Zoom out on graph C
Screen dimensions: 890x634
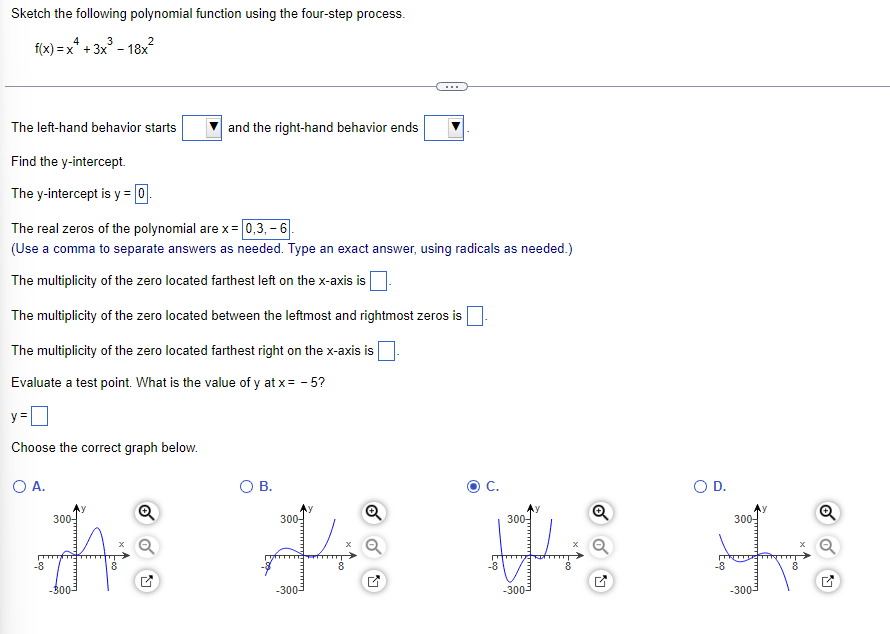coord(600,548)
